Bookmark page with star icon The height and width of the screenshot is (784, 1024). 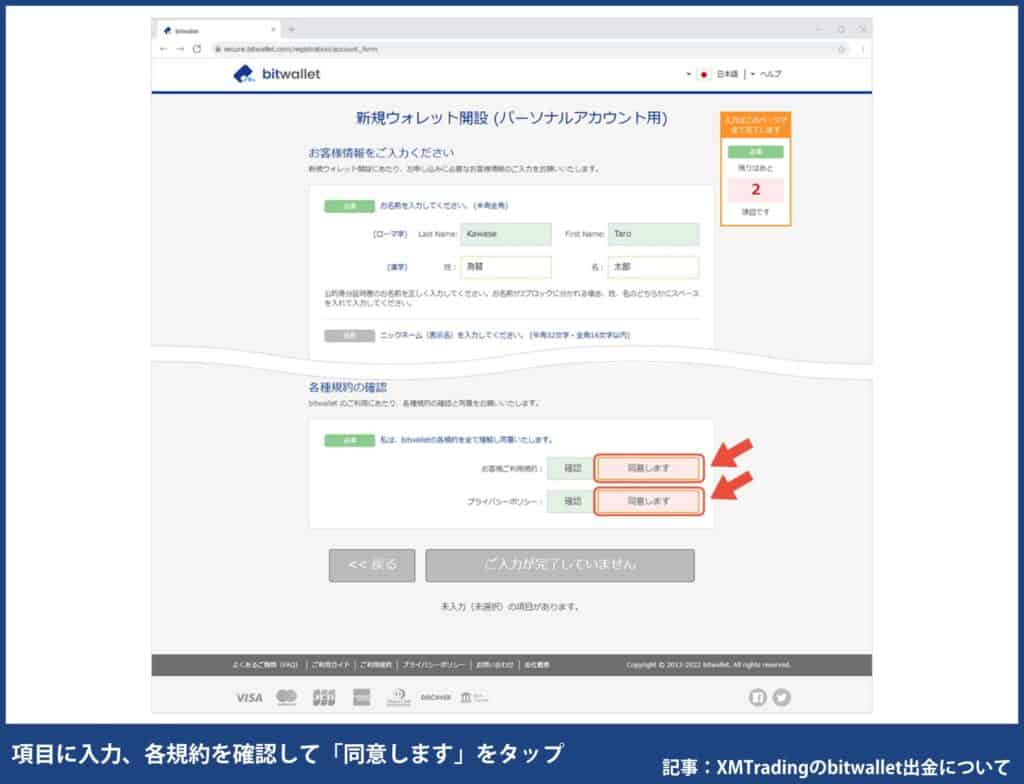tap(842, 49)
